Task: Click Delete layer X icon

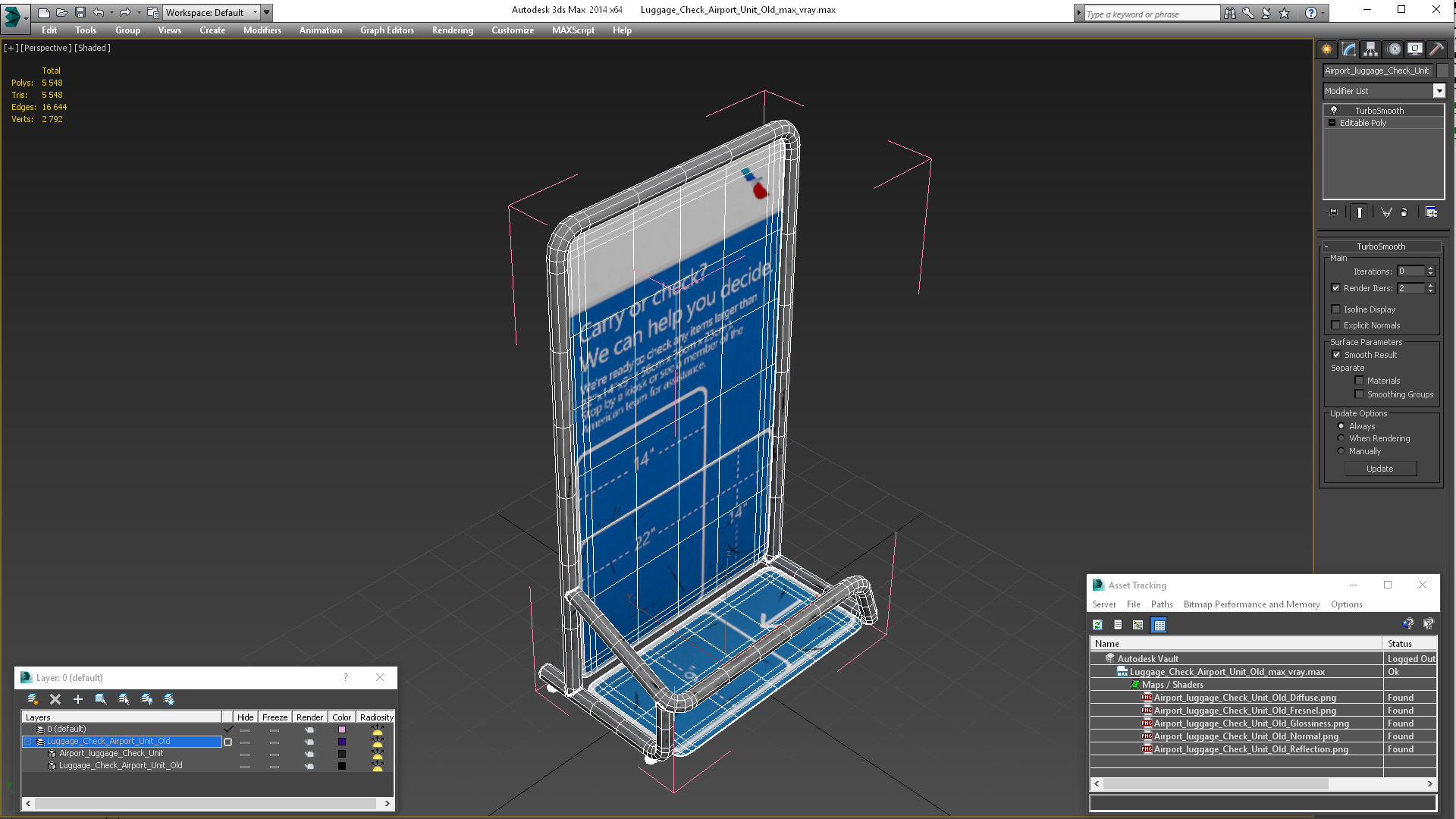Action: point(55,699)
